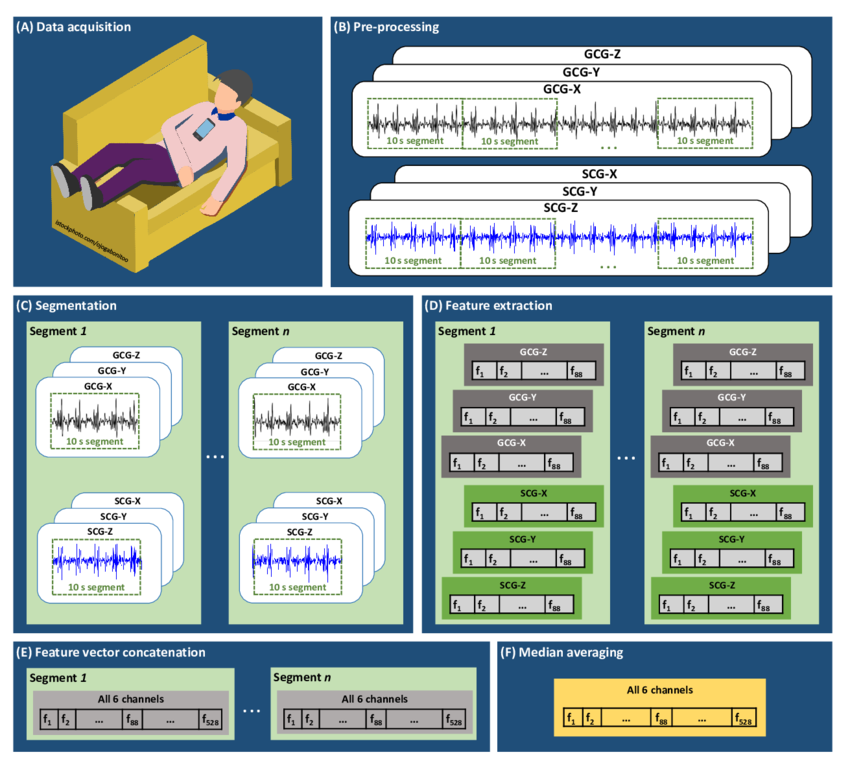Viewport: 850px width, 770px height.
Task: Click the smartphone on the person's chest
Action: point(204,129)
